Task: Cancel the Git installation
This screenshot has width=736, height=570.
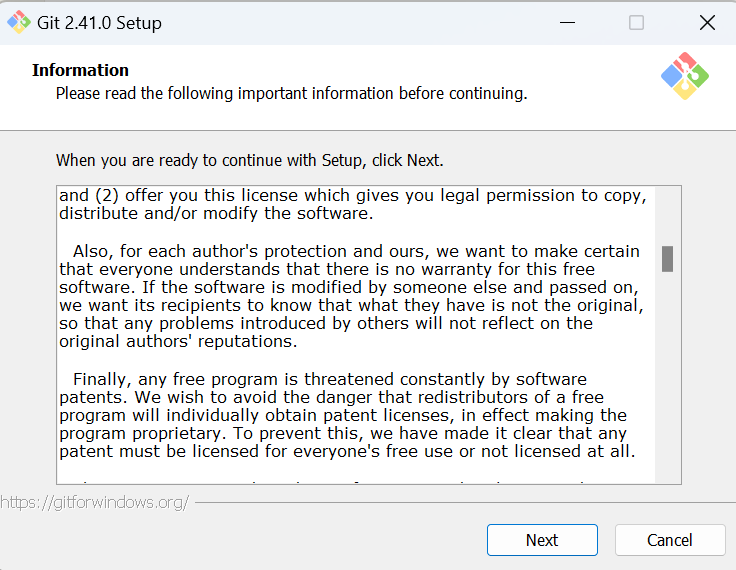Action: click(x=669, y=540)
